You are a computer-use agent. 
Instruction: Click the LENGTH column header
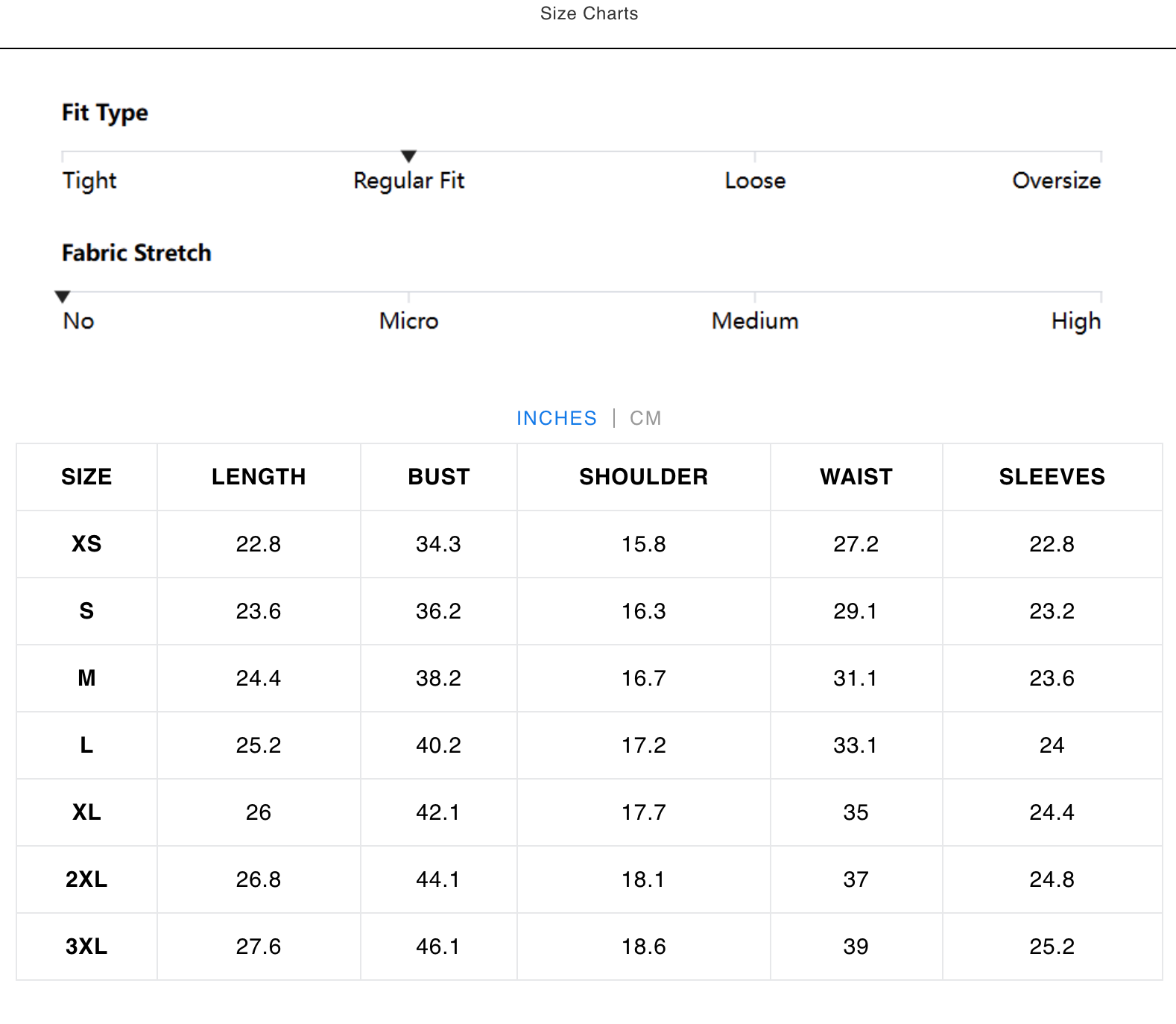[x=259, y=477]
